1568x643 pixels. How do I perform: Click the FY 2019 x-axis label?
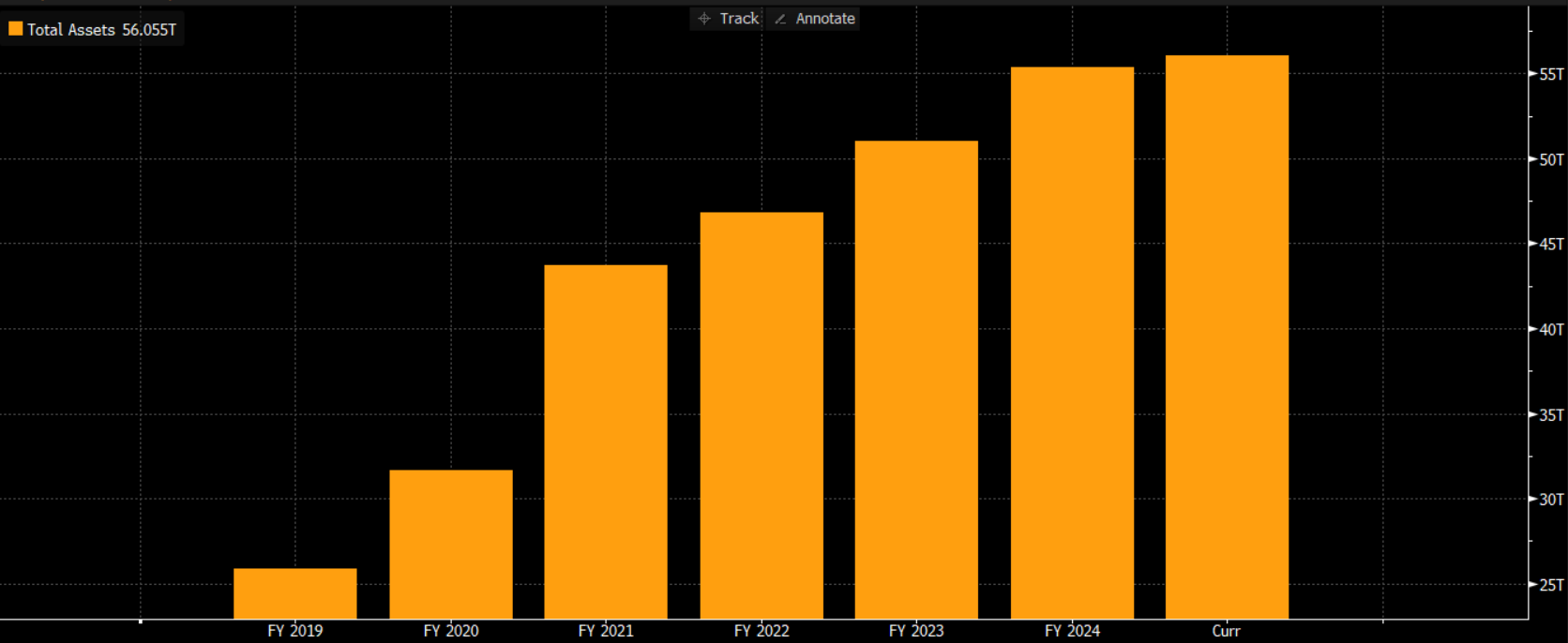pyautogui.click(x=295, y=631)
